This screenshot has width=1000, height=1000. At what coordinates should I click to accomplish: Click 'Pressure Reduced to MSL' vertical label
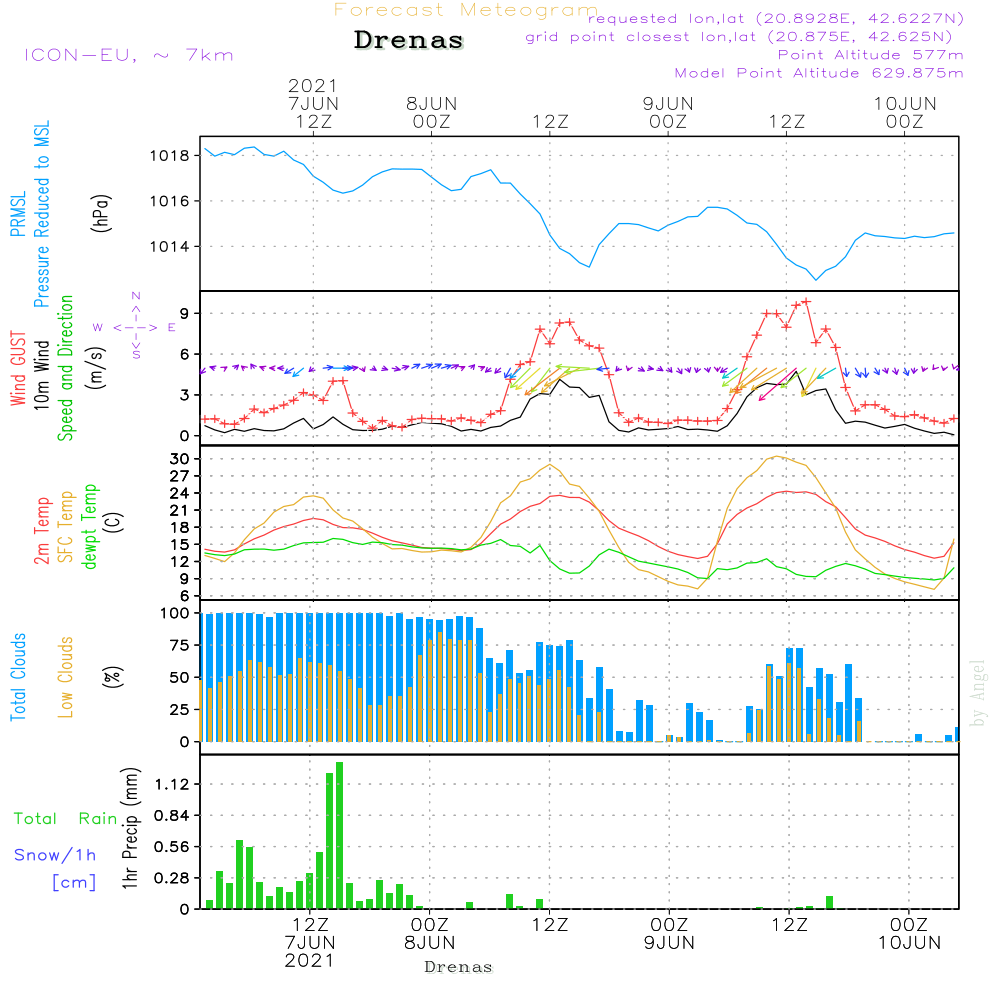(x=41, y=214)
